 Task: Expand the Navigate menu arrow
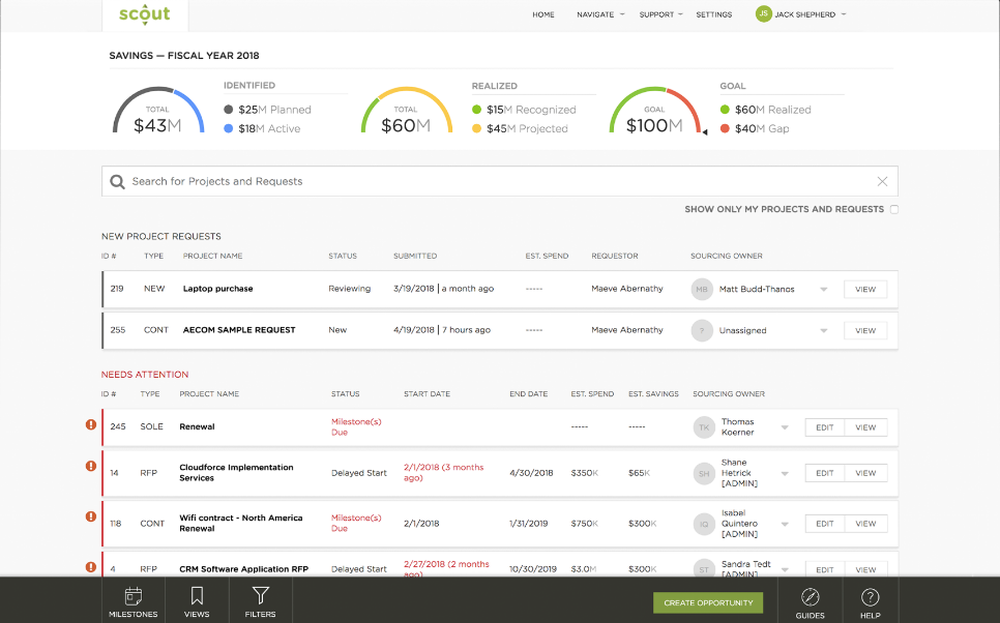[x=622, y=14]
